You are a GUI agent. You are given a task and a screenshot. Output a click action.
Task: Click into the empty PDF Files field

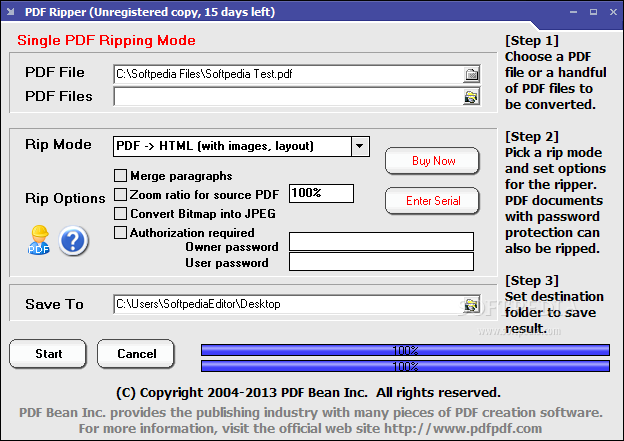289,97
